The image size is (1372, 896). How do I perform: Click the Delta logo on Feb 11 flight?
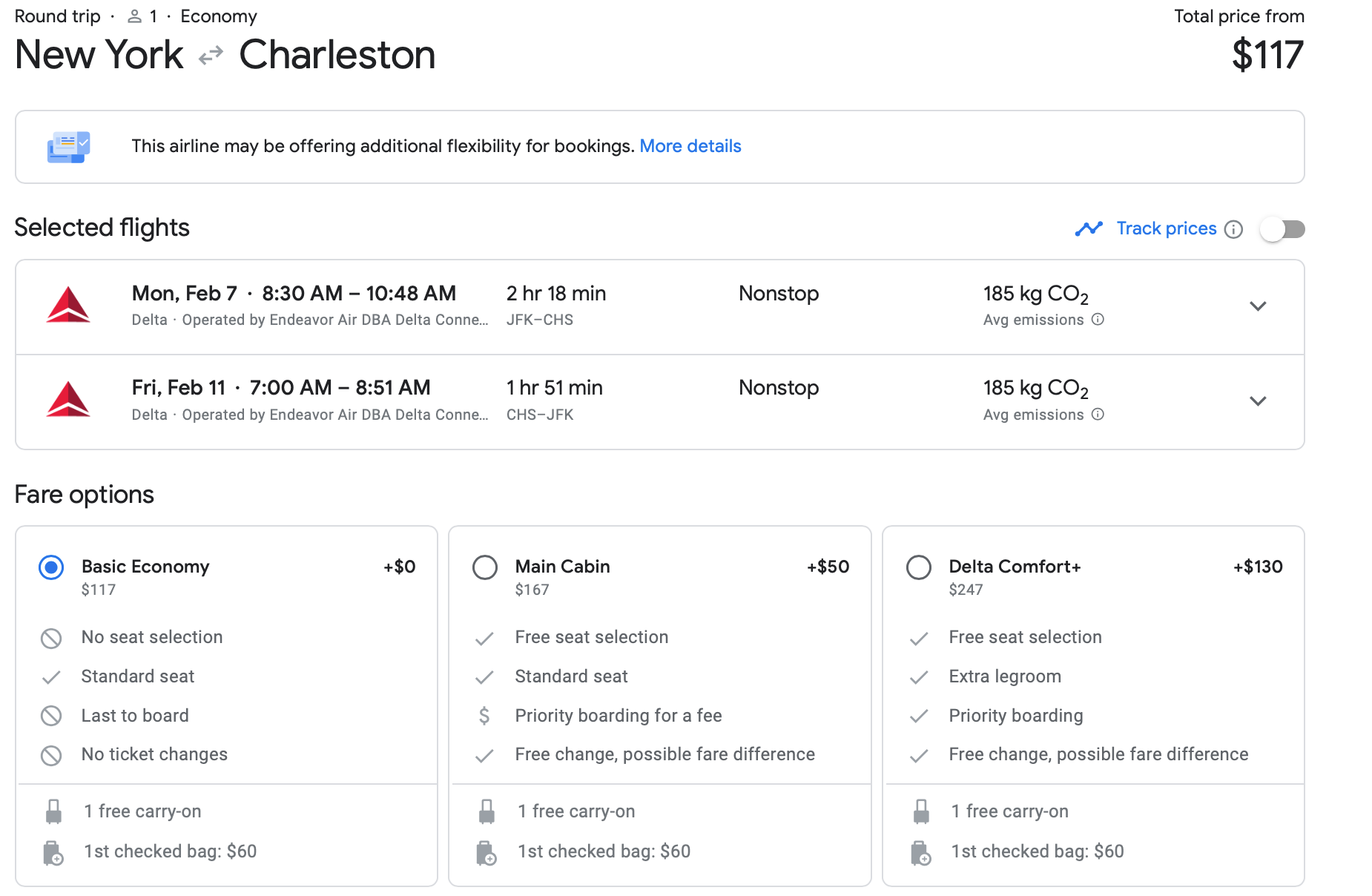point(68,401)
